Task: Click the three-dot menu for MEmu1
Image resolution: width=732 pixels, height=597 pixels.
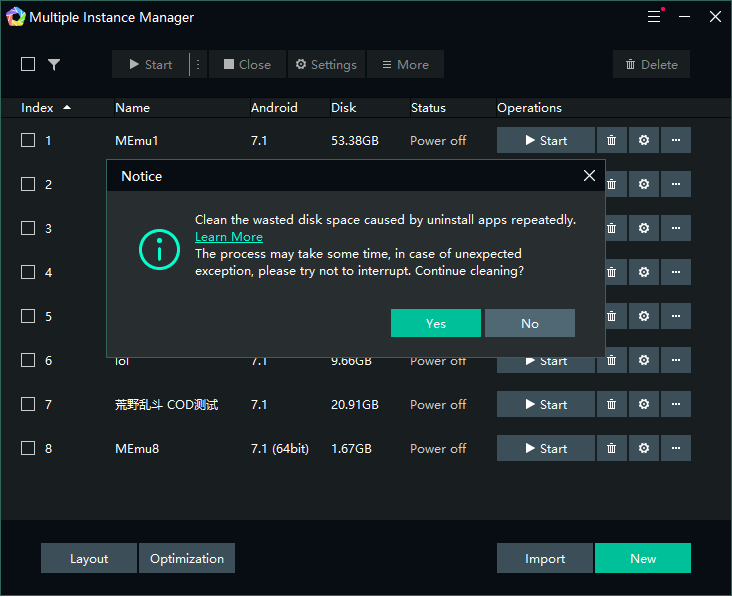Action: point(675,141)
